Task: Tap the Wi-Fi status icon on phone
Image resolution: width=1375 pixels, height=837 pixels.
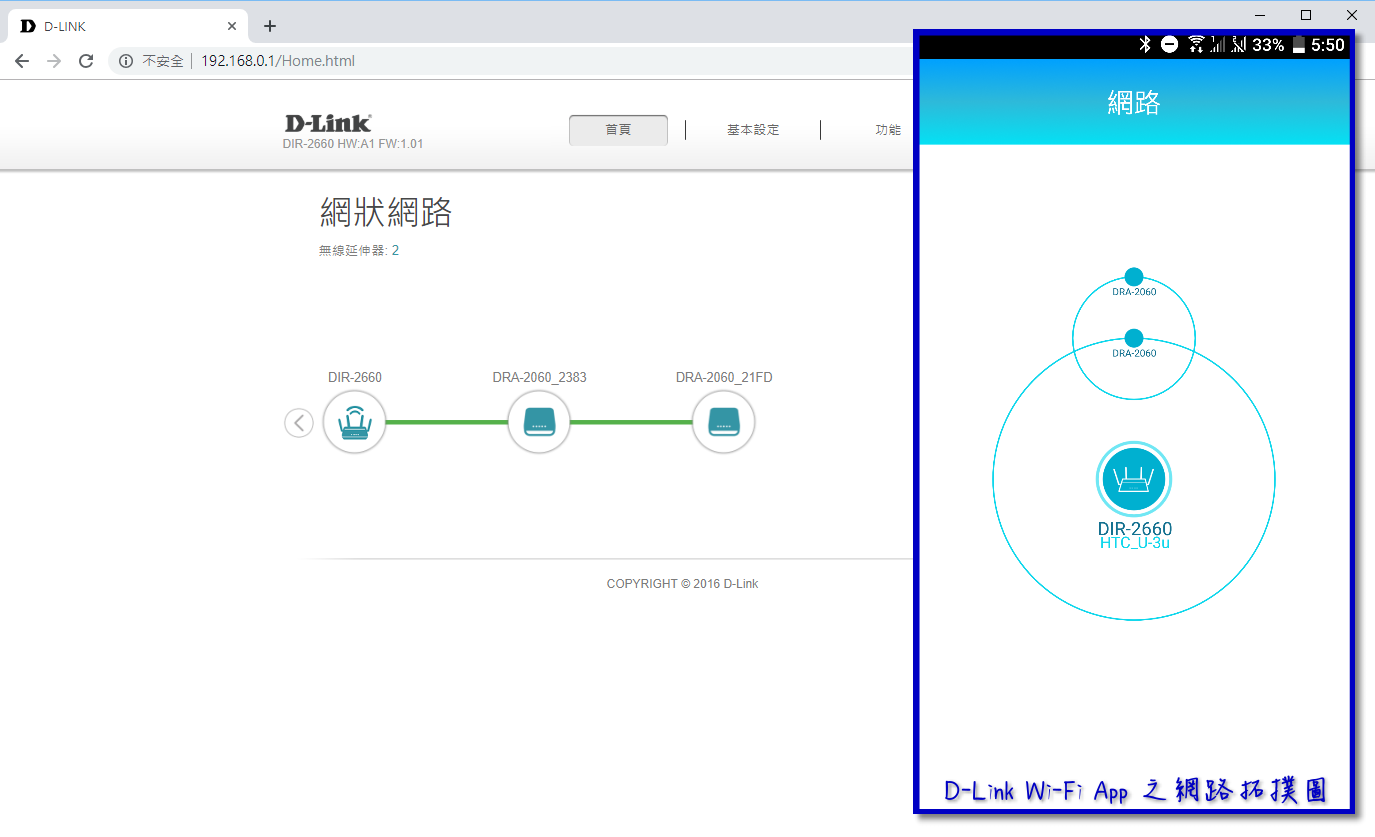Action: pyautogui.click(x=1195, y=44)
